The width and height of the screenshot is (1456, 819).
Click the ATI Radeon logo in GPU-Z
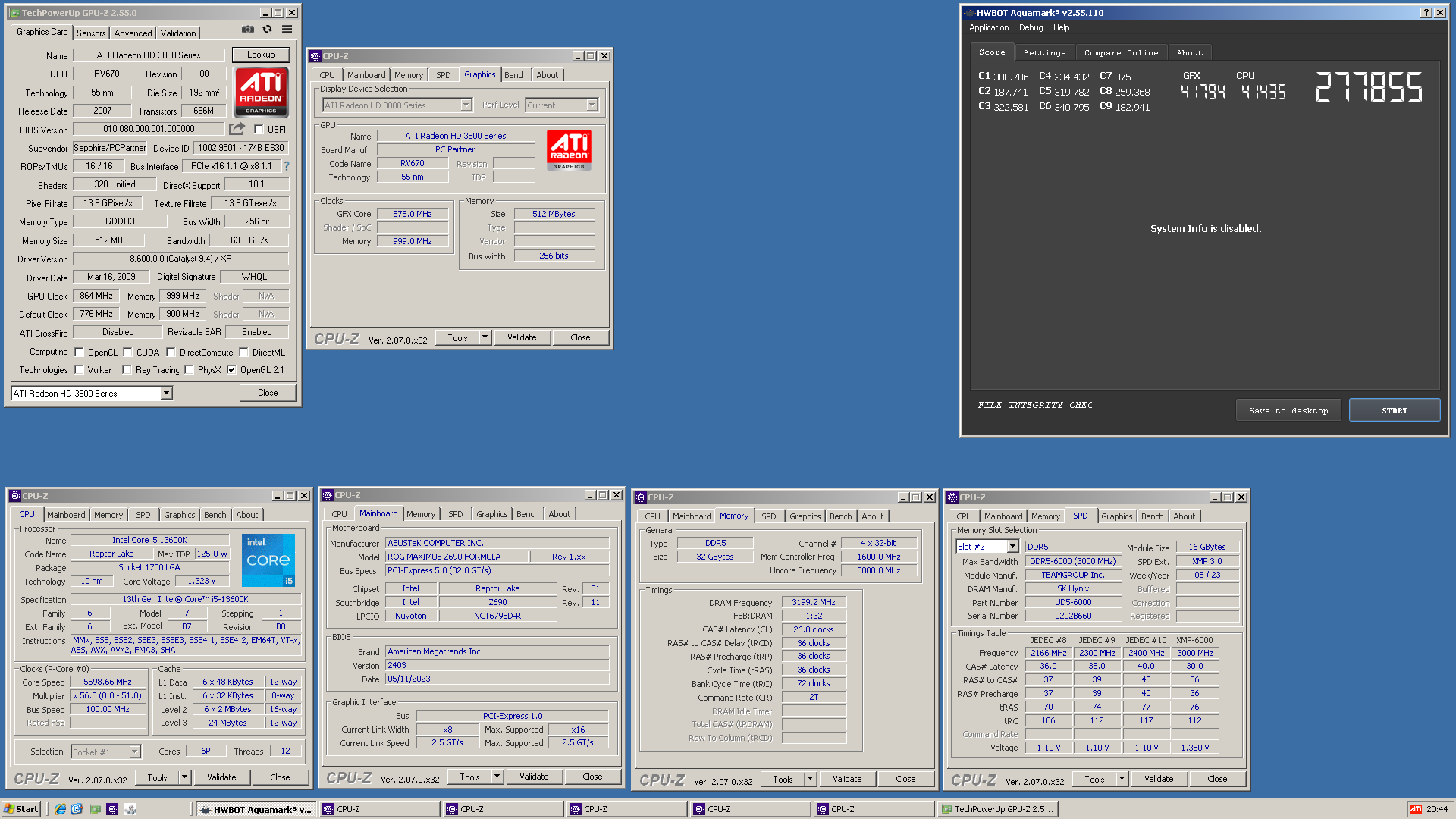point(261,91)
